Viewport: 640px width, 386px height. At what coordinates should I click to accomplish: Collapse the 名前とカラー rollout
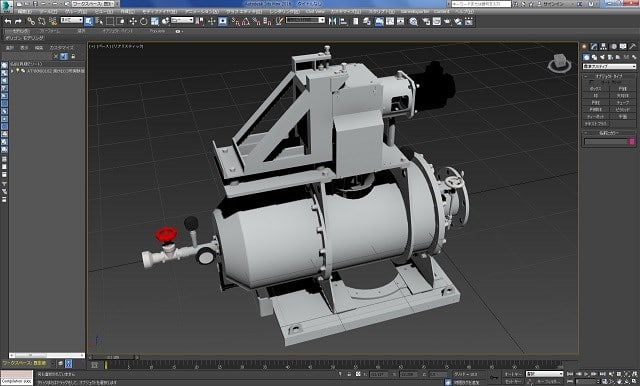tap(609, 133)
